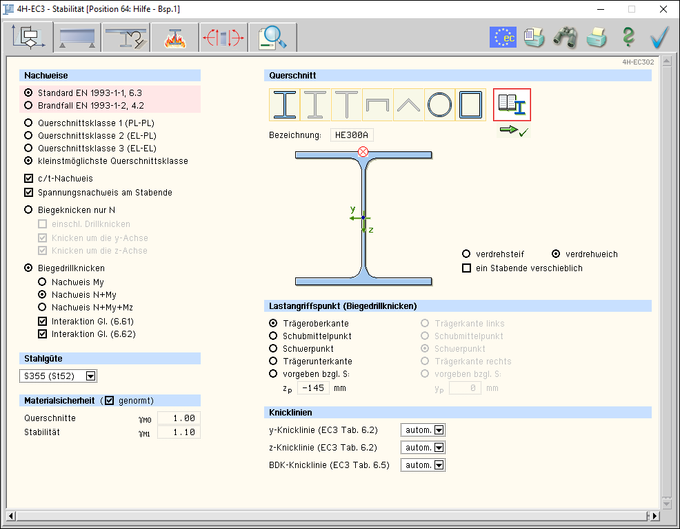Image resolution: width=680 pixels, height=529 pixels.
Task: Toggle the c/t-Nachweis checkbox
Action: pos(28,178)
